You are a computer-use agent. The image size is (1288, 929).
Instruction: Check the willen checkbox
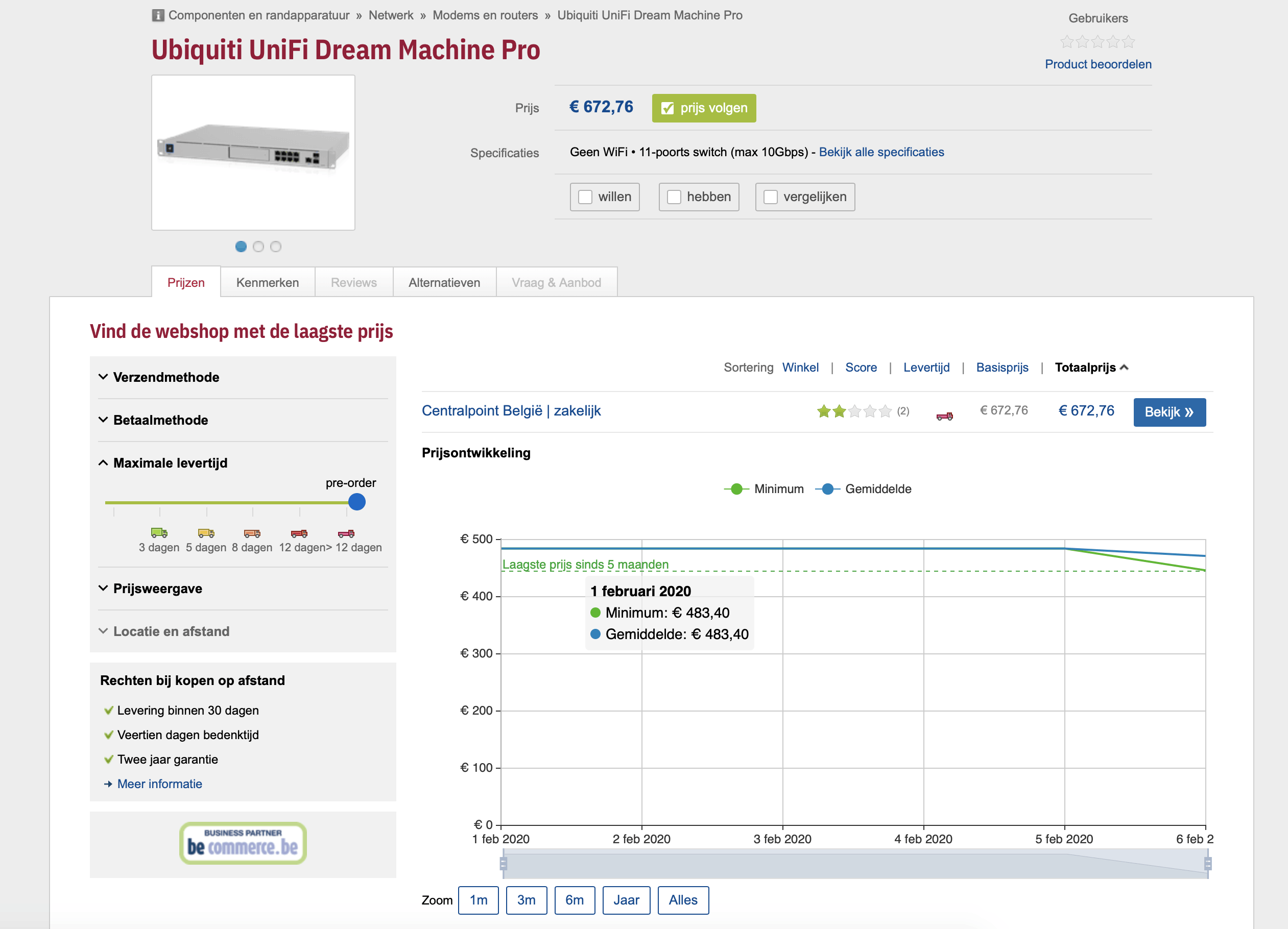585,197
